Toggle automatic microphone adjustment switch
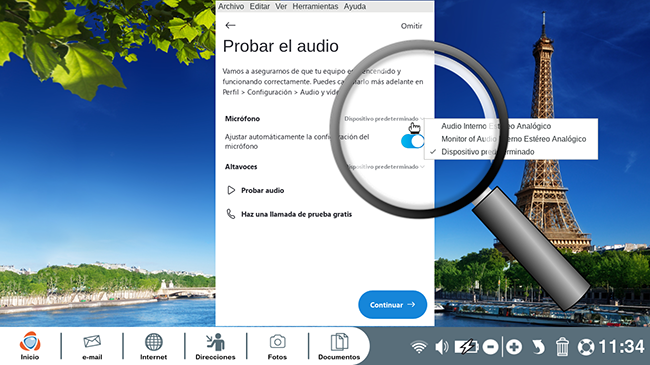The width and height of the screenshot is (650, 365). tap(412, 141)
